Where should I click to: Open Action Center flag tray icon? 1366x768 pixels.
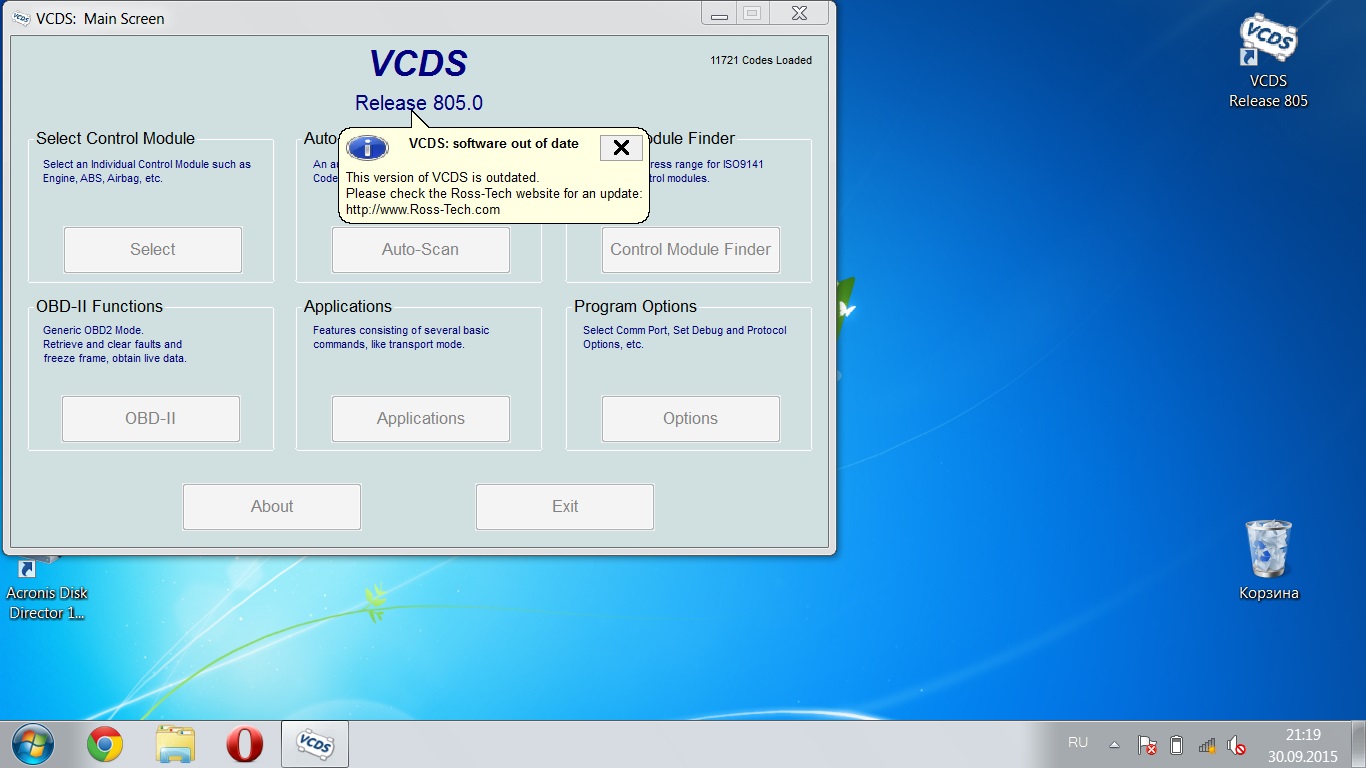click(x=1147, y=745)
